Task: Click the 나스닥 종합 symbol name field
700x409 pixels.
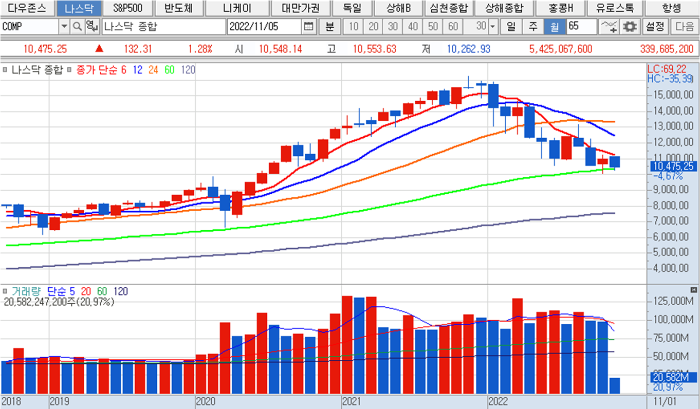Action: pos(164,26)
